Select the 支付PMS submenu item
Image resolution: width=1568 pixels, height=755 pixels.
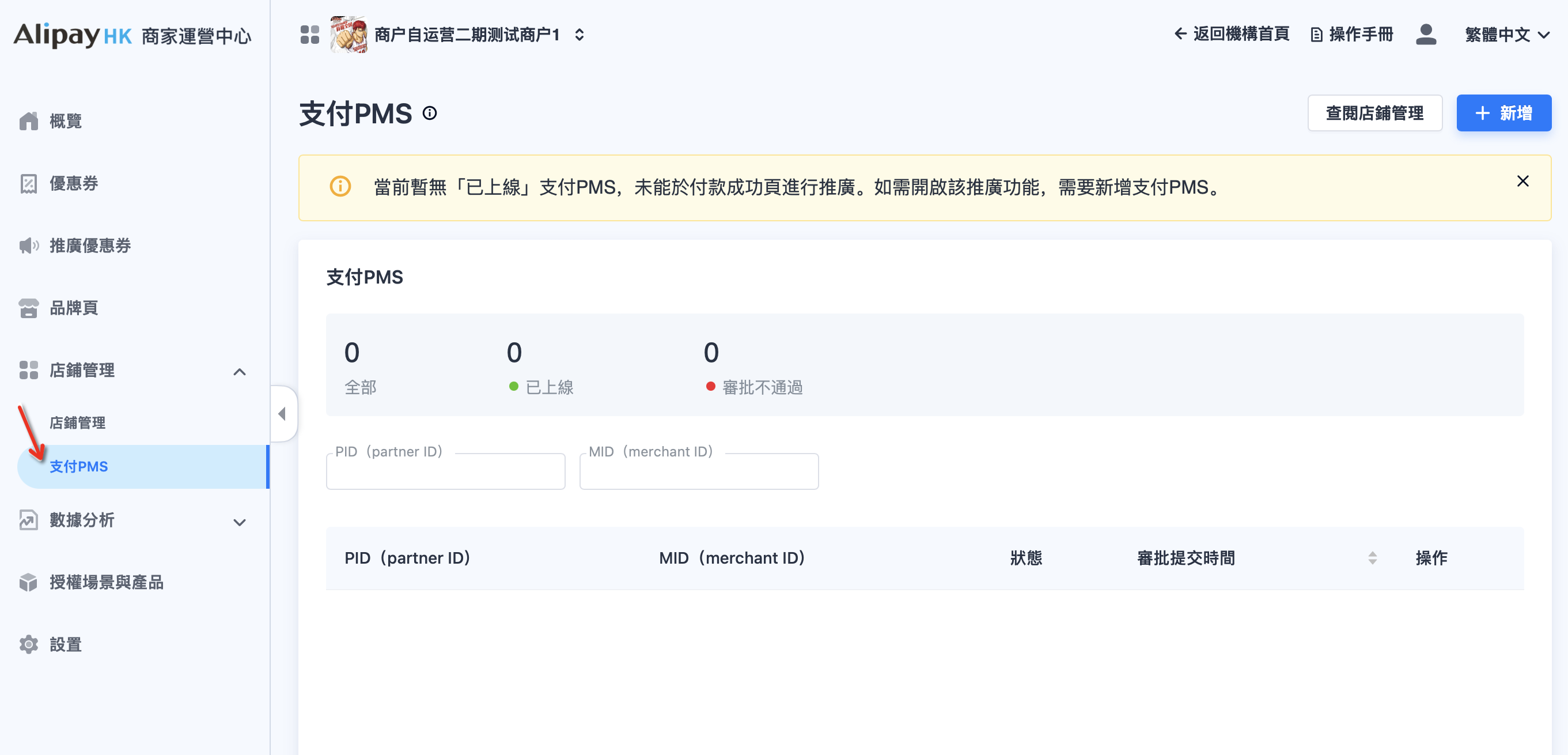pyautogui.click(x=143, y=466)
